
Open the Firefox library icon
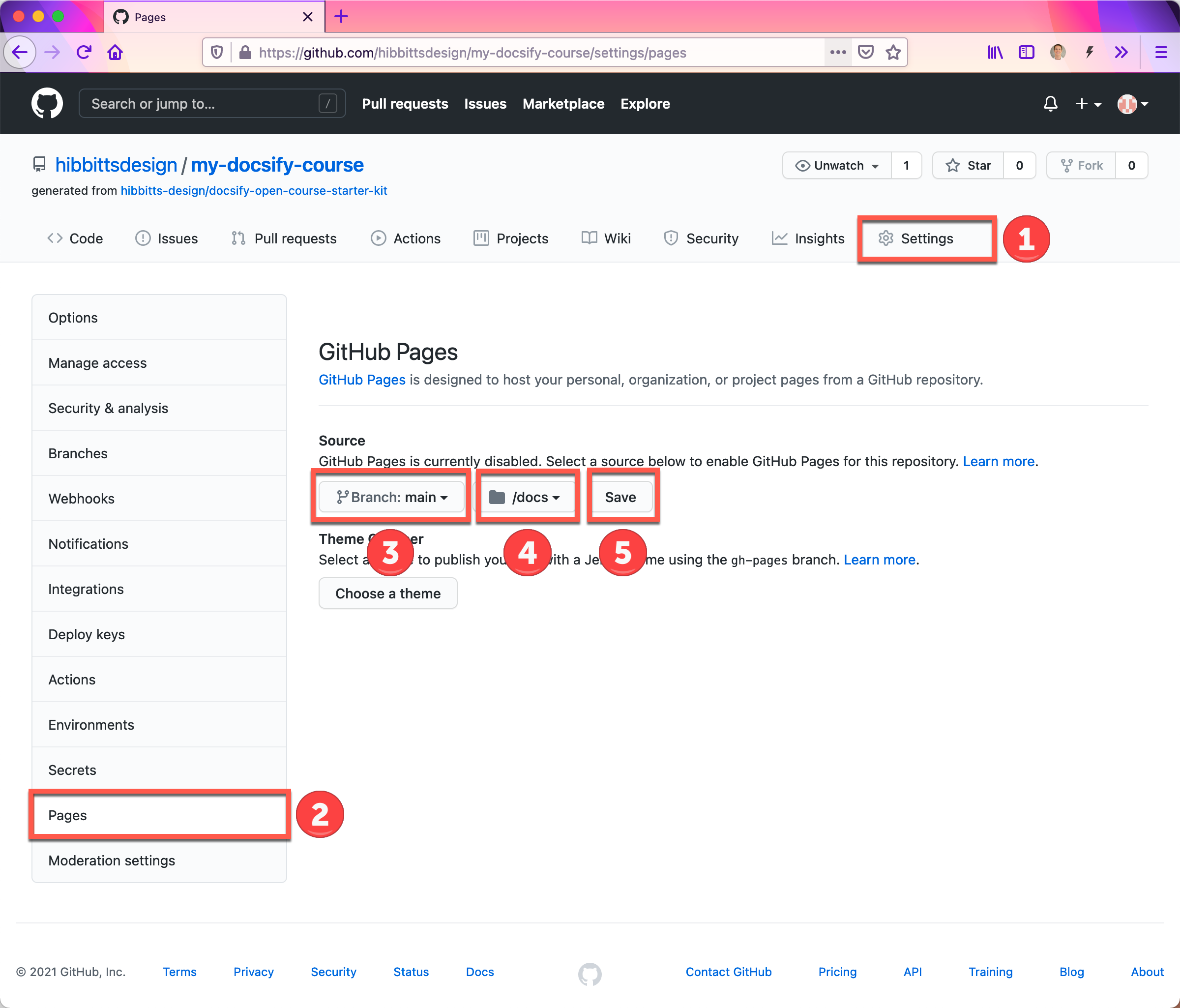[x=994, y=53]
